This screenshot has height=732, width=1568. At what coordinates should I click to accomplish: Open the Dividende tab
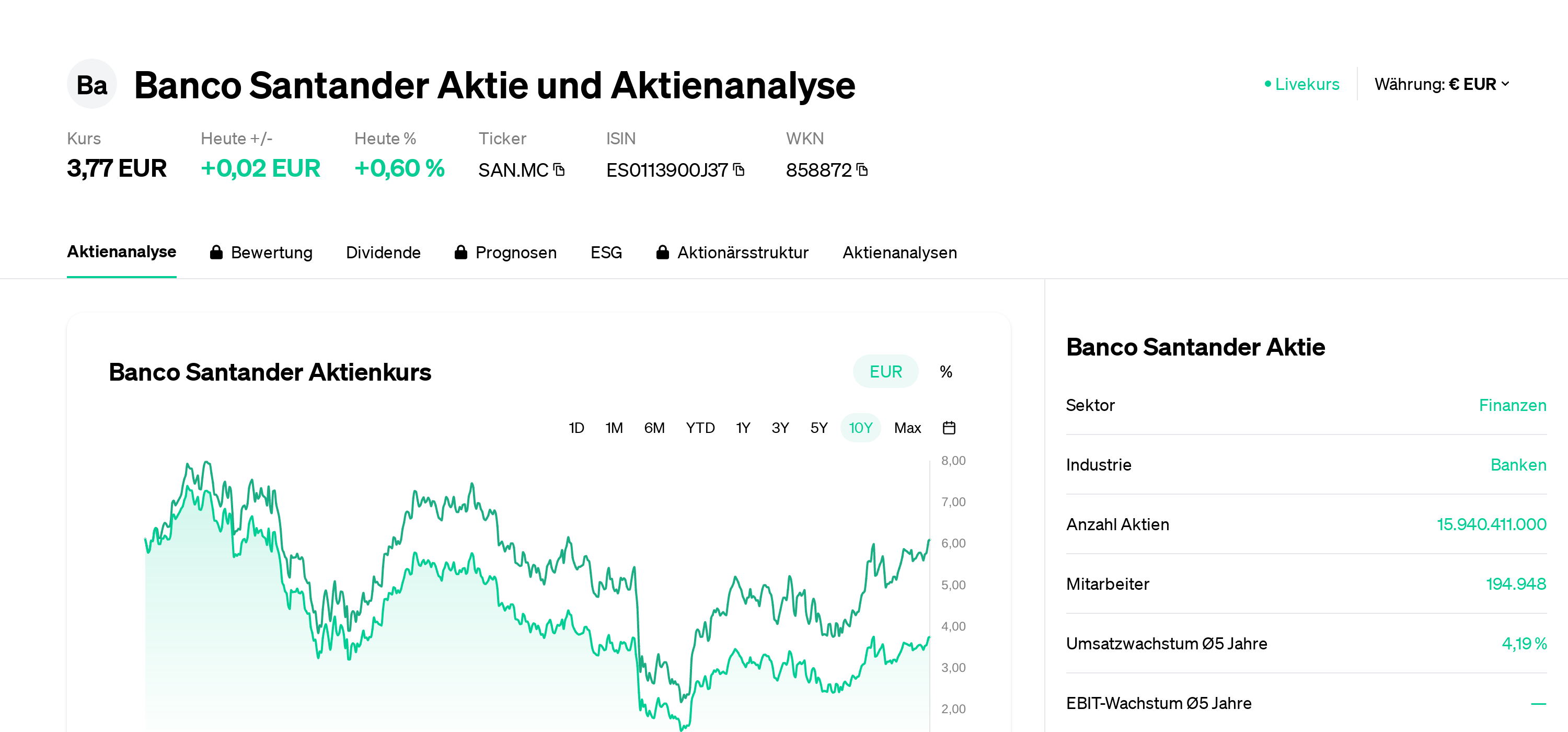tap(383, 253)
